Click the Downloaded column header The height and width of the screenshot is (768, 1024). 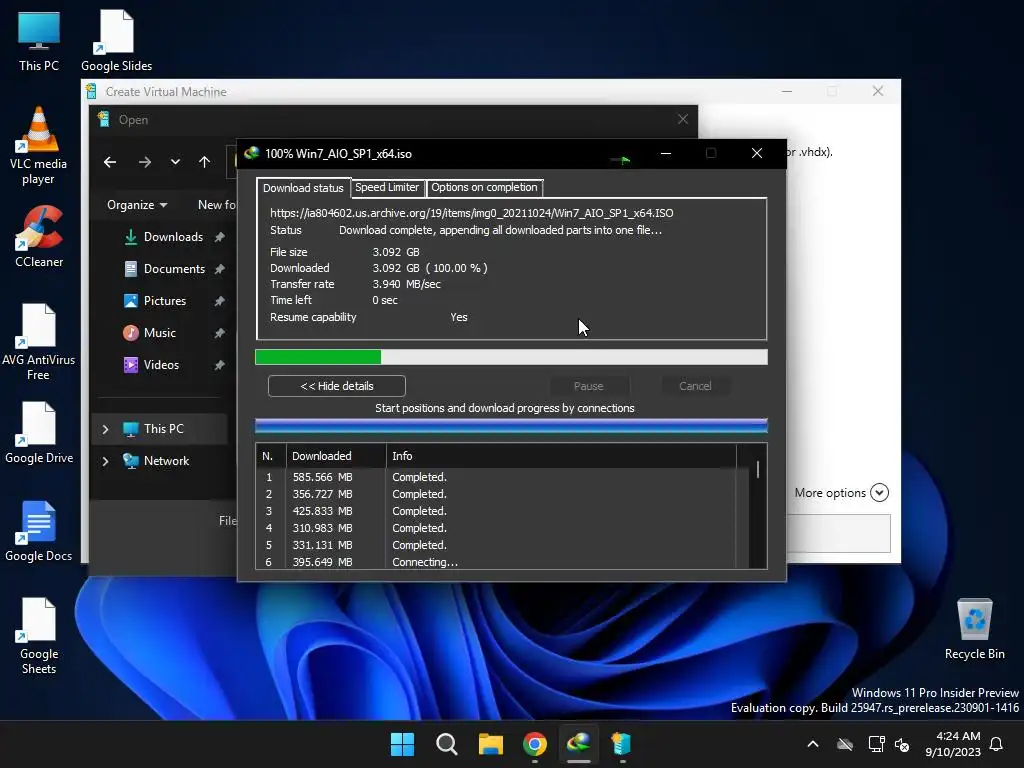(x=336, y=456)
